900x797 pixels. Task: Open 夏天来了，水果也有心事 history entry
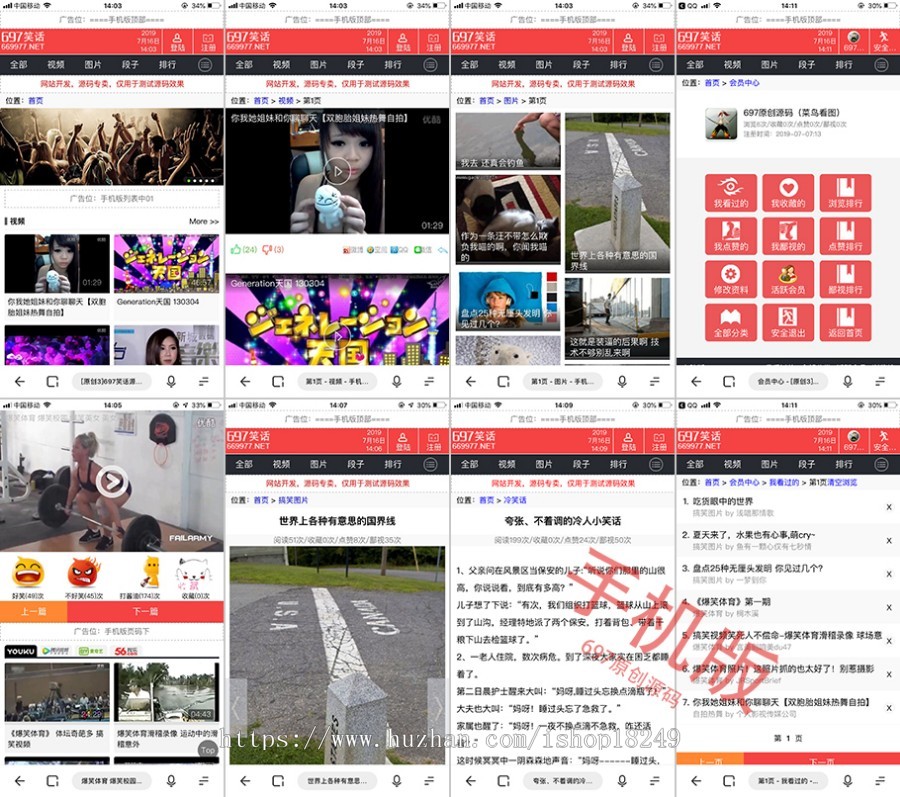click(x=754, y=535)
